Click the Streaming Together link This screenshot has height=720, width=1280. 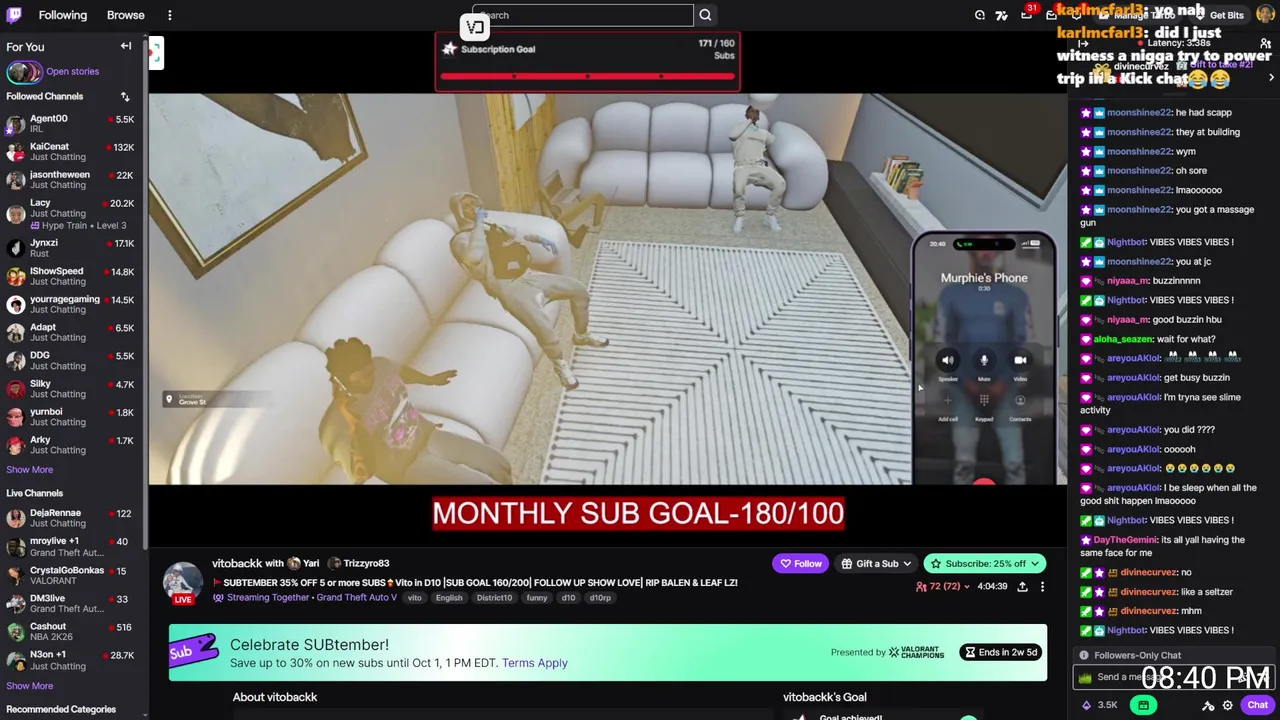point(268,598)
